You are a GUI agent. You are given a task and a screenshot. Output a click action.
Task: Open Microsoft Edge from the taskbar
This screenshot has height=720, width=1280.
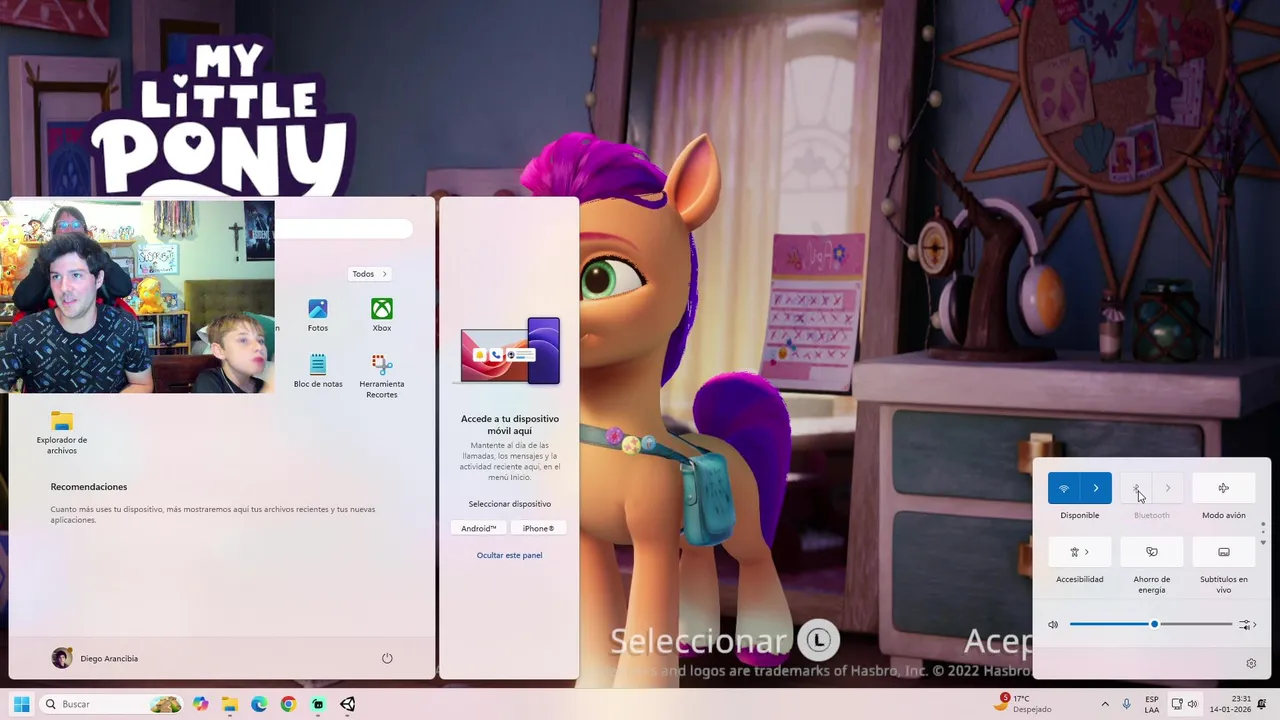coord(259,704)
